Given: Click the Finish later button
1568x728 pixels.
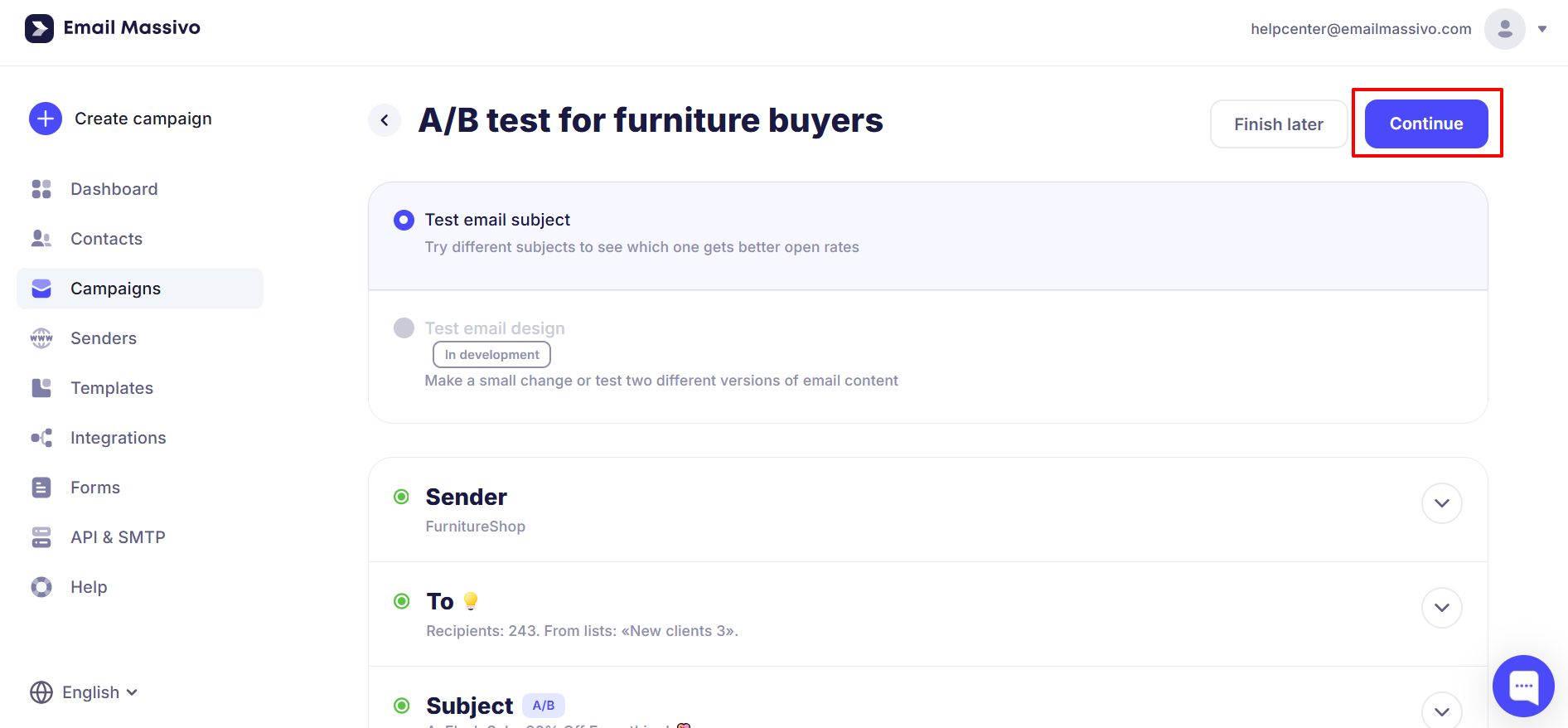Looking at the screenshot, I should (1278, 124).
